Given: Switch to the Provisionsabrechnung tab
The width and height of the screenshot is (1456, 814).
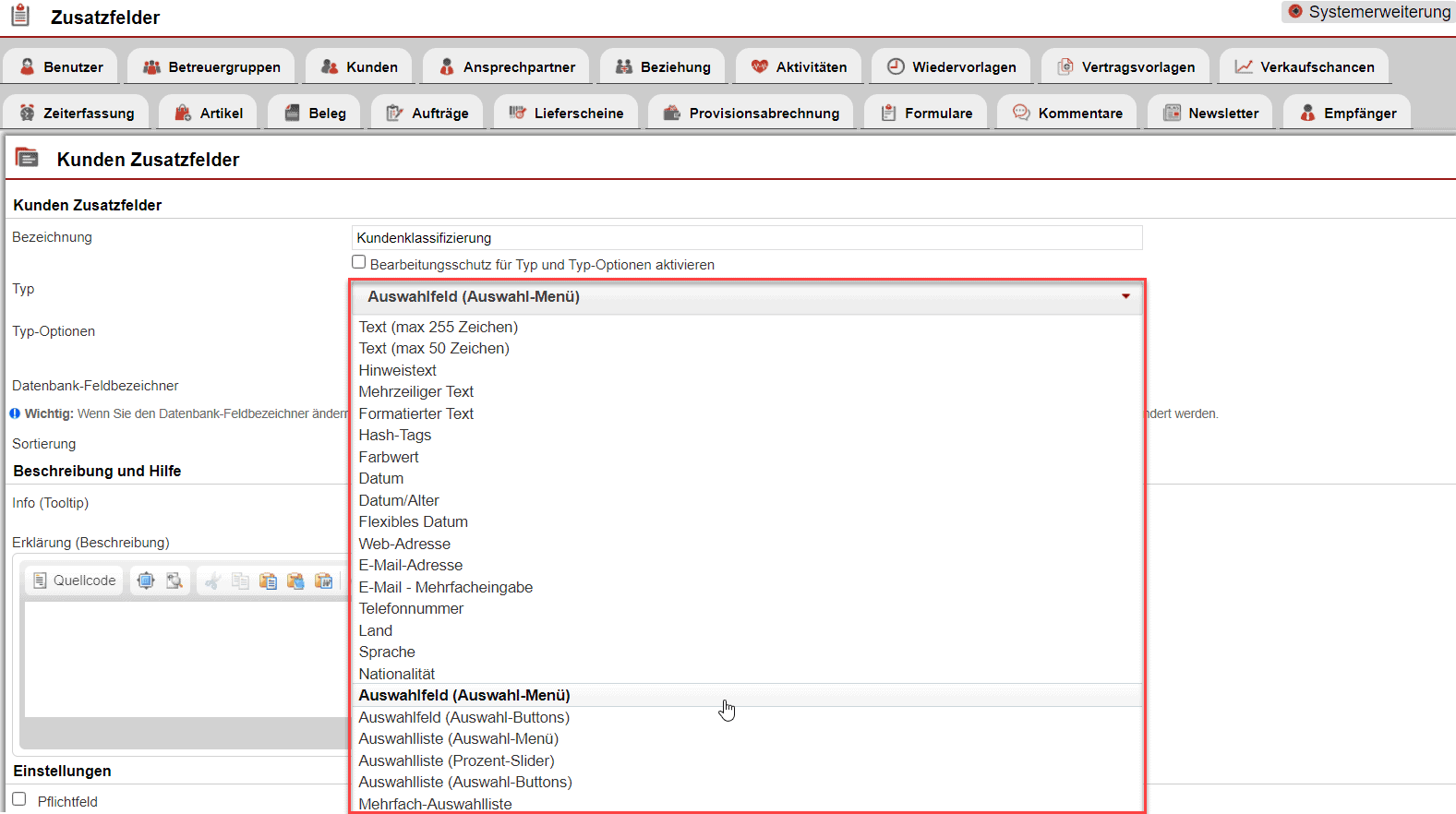Looking at the screenshot, I should click(x=751, y=114).
